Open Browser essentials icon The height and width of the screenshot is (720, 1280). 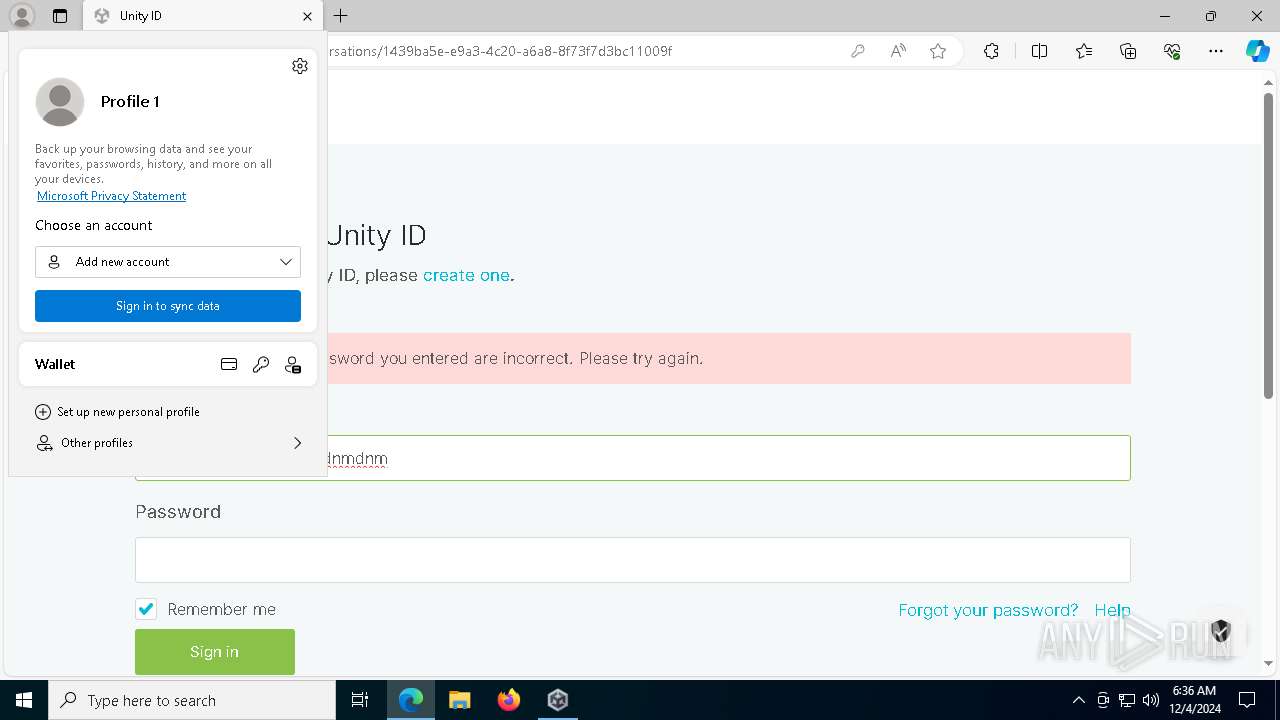1172,51
